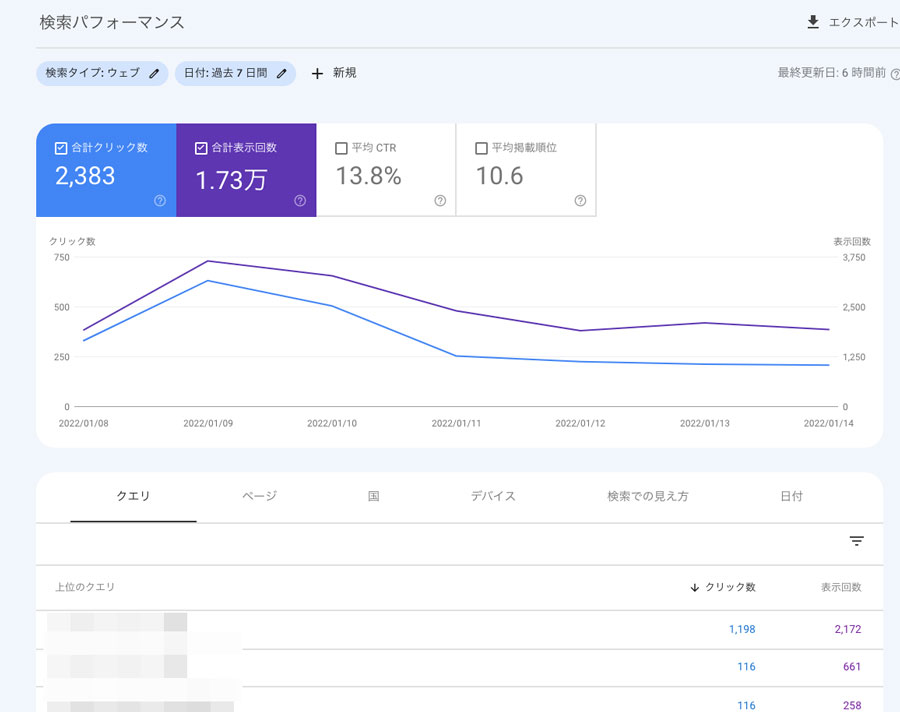Click the 1.73万 impressions value
Image resolution: width=900 pixels, height=712 pixels.
(x=231, y=180)
